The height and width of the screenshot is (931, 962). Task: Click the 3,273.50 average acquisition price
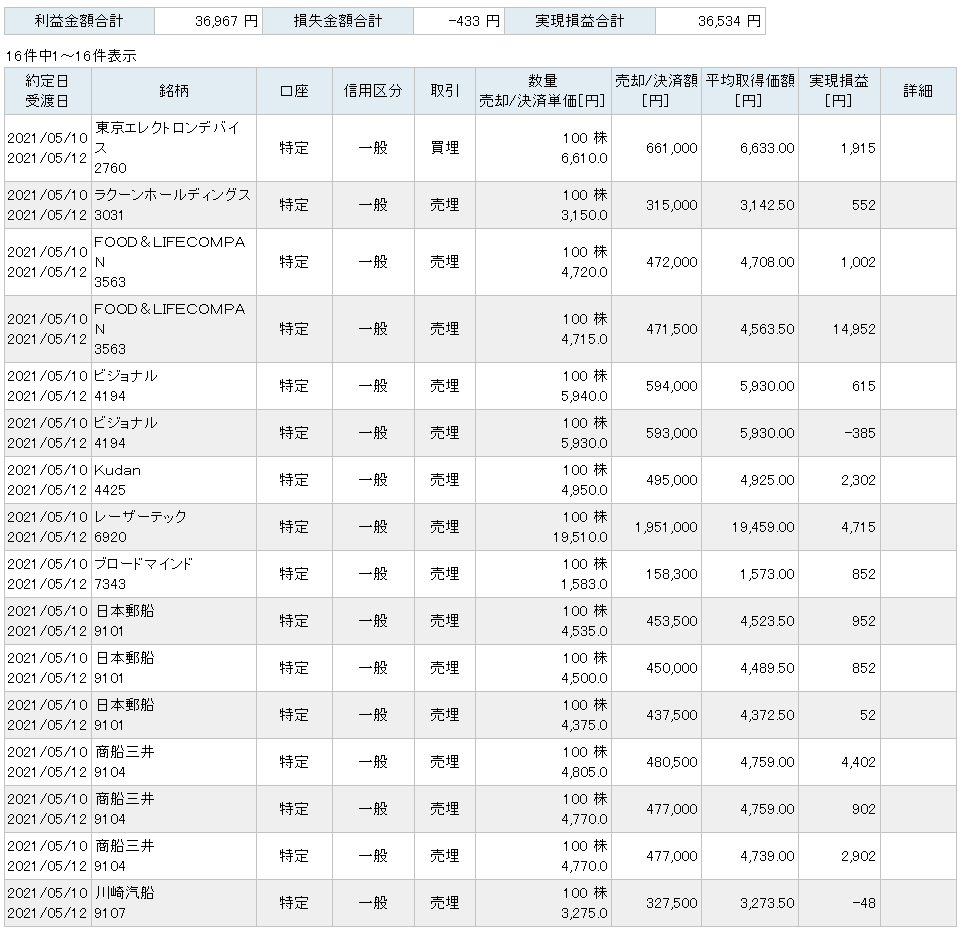(767, 903)
